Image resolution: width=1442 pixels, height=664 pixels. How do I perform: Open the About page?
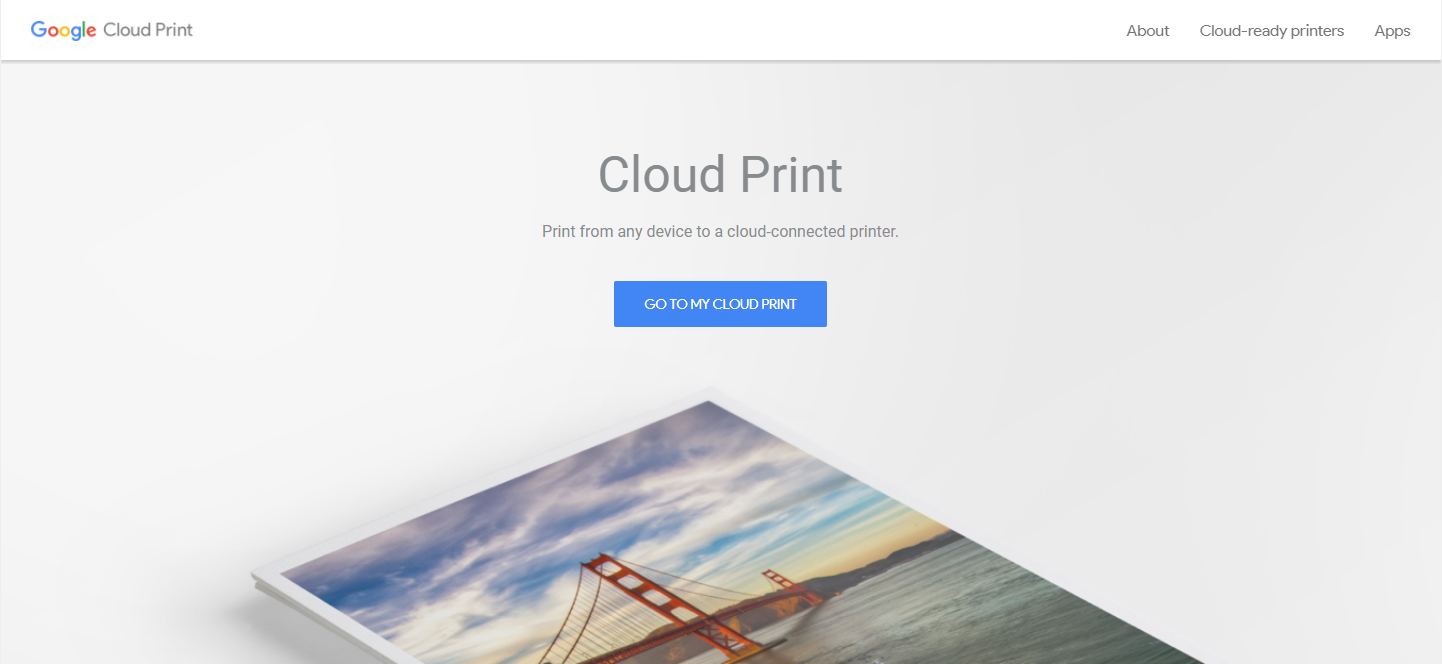(1147, 31)
